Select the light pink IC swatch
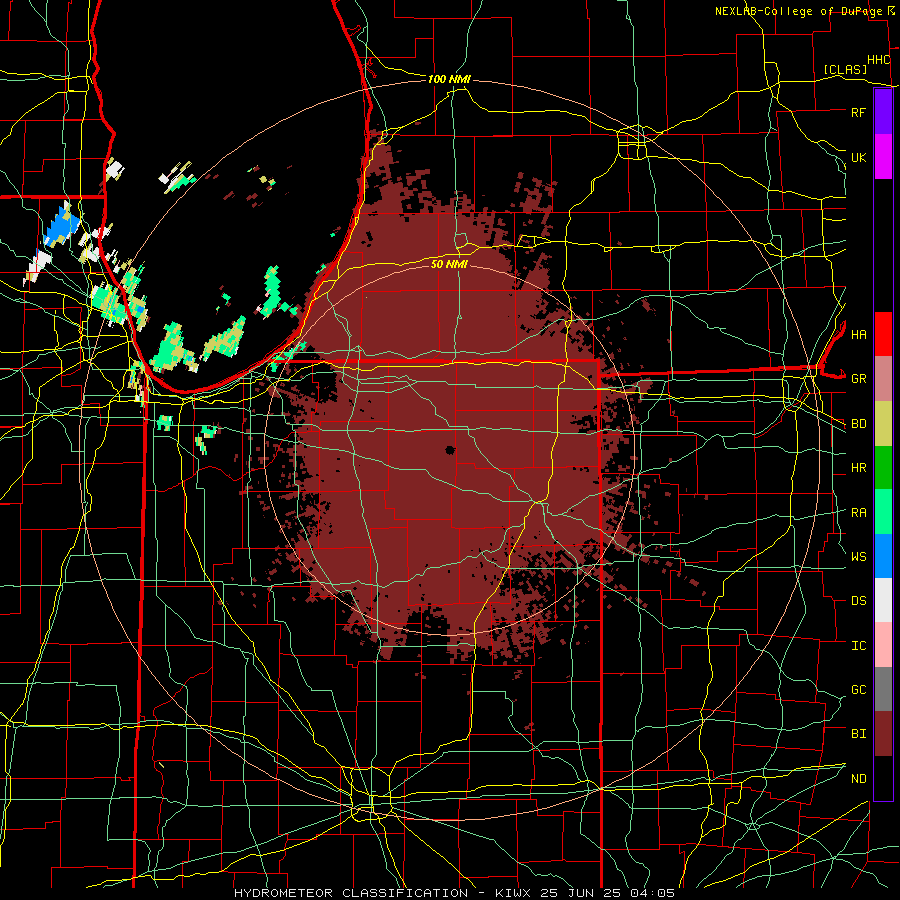Screen dimensions: 900x900 click(x=883, y=645)
